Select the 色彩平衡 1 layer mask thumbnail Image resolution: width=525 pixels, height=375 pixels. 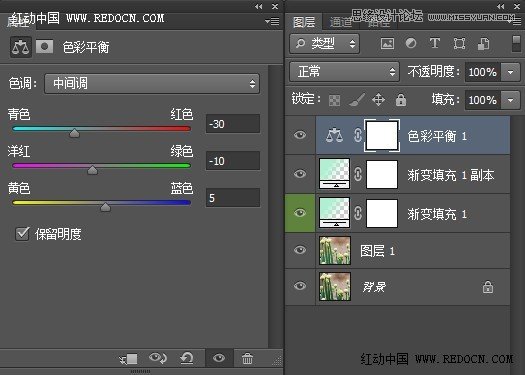382,135
